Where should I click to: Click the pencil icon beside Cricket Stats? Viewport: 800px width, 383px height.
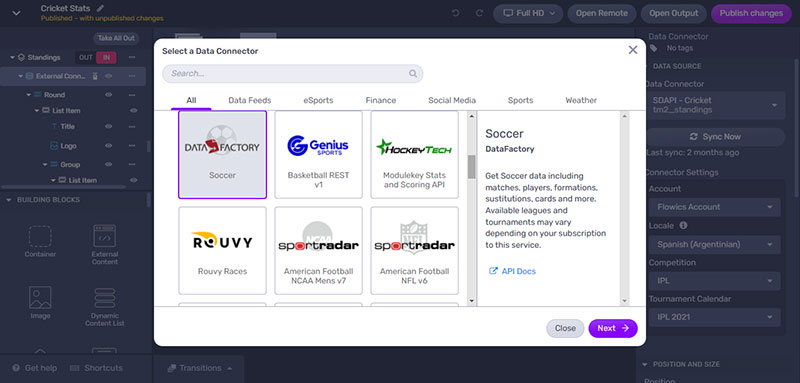[x=100, y=8]
